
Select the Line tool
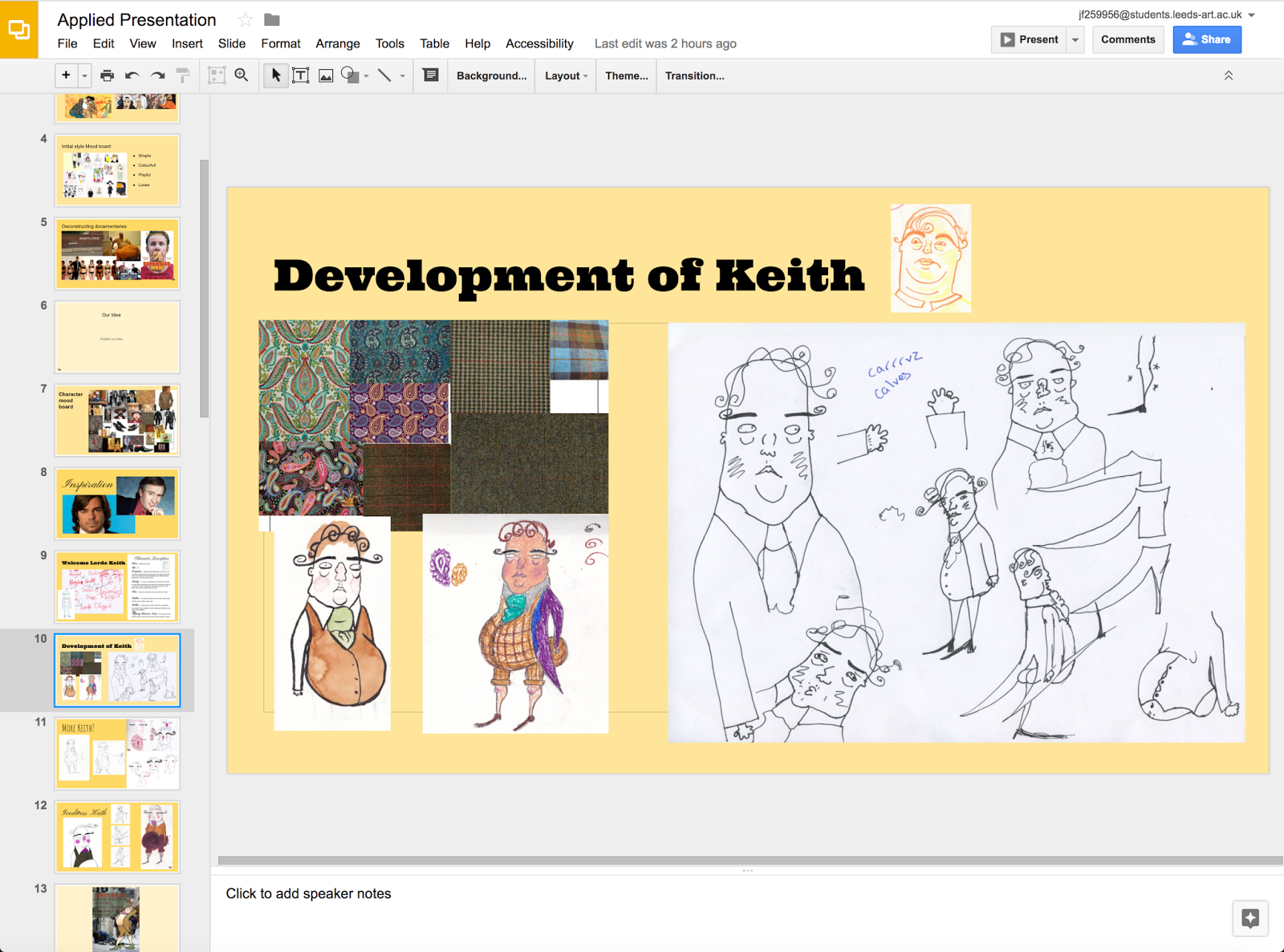pos(385,75)
